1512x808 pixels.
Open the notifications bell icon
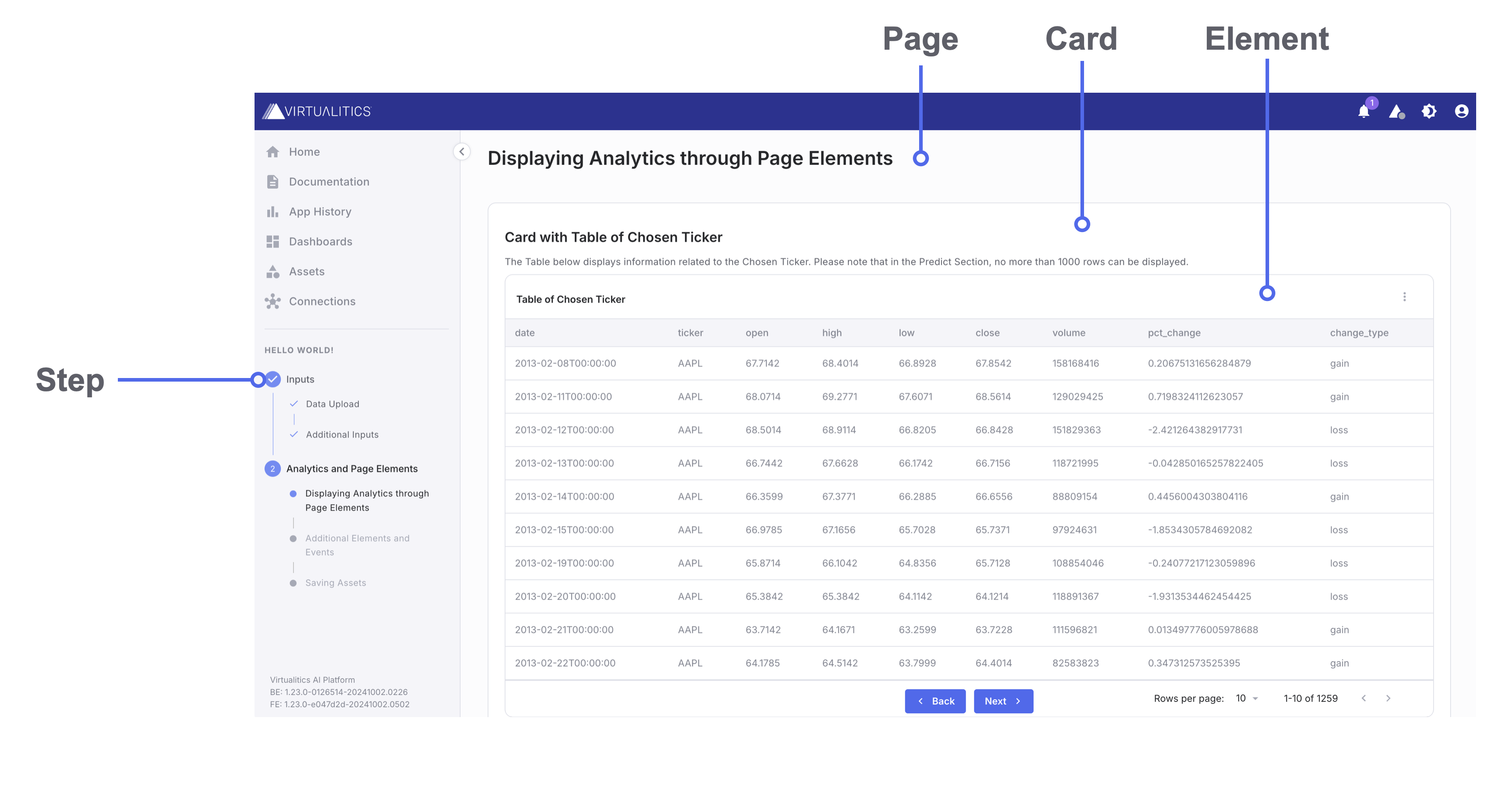coord(1364,112)
